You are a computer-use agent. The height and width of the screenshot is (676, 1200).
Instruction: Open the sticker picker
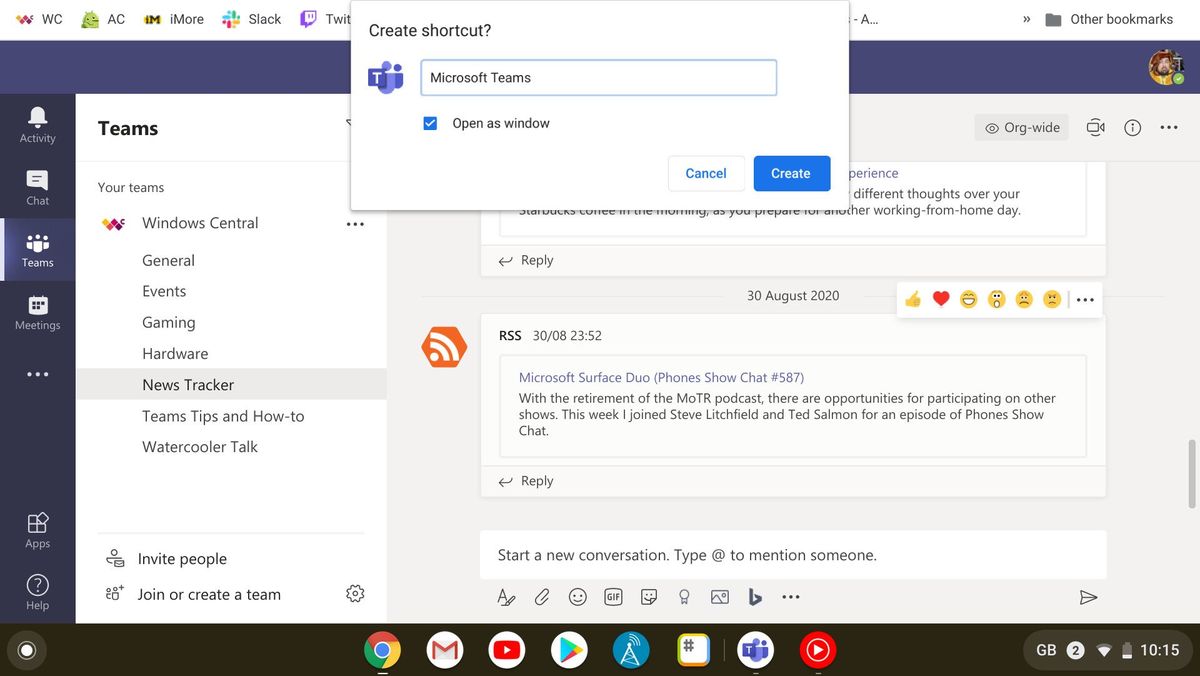pos(649,596)
